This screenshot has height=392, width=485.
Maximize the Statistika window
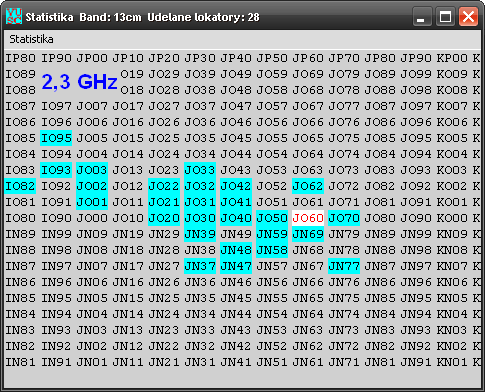(445, 17)
